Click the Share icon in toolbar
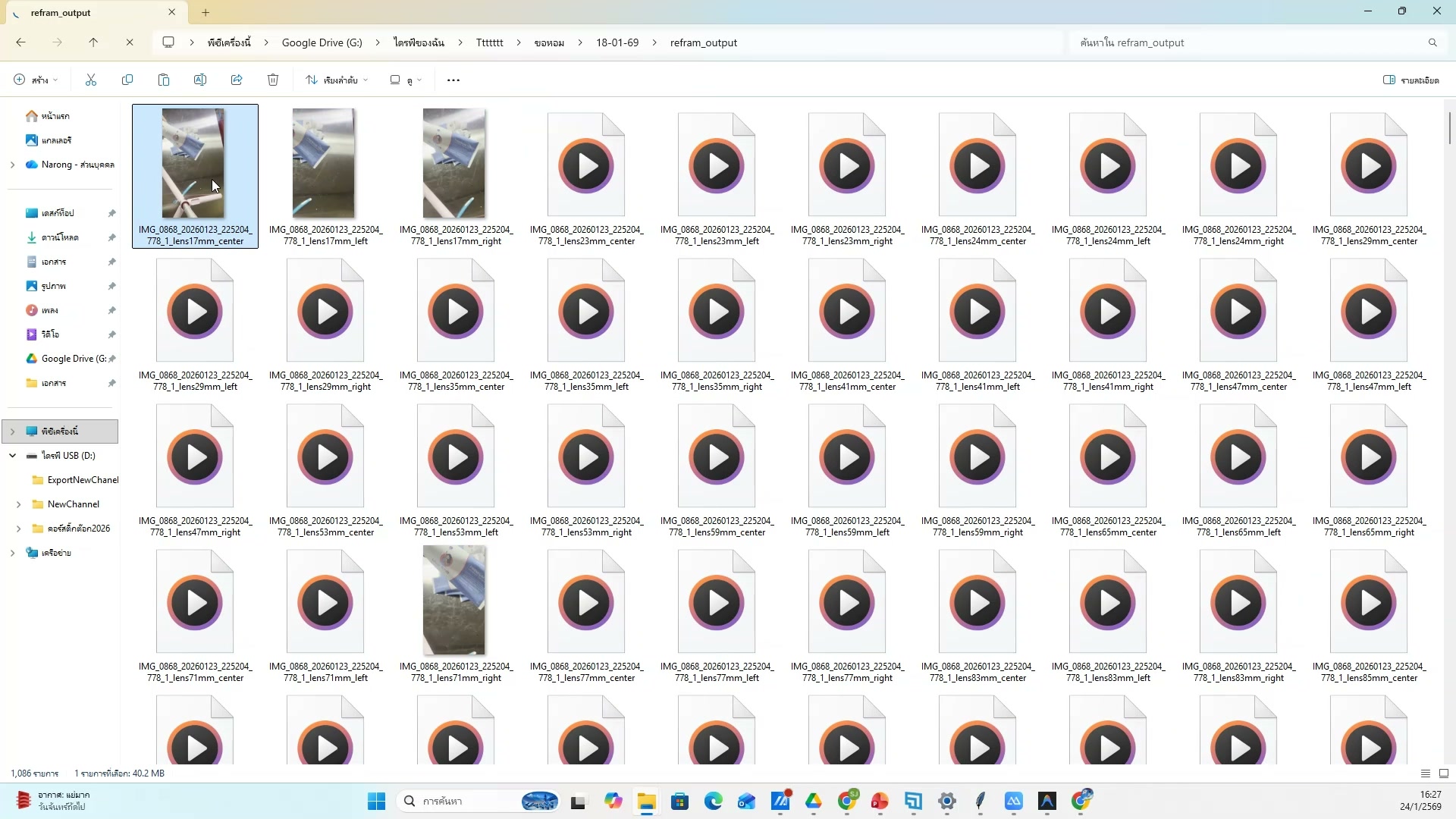The image size is (1456, 819). (237, 80)
